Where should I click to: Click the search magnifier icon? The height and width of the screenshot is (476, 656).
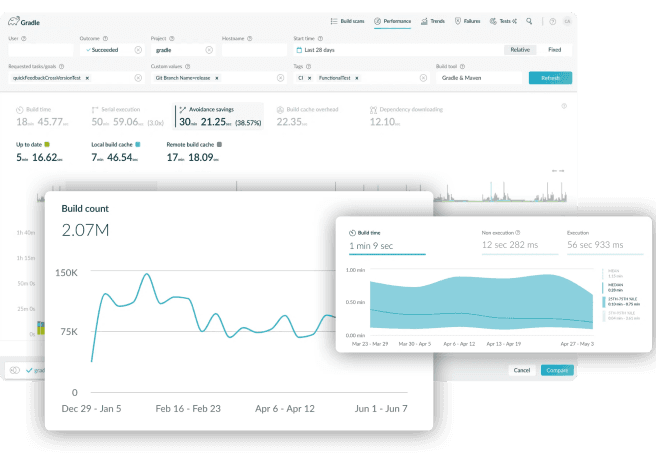tap(530, 20)
